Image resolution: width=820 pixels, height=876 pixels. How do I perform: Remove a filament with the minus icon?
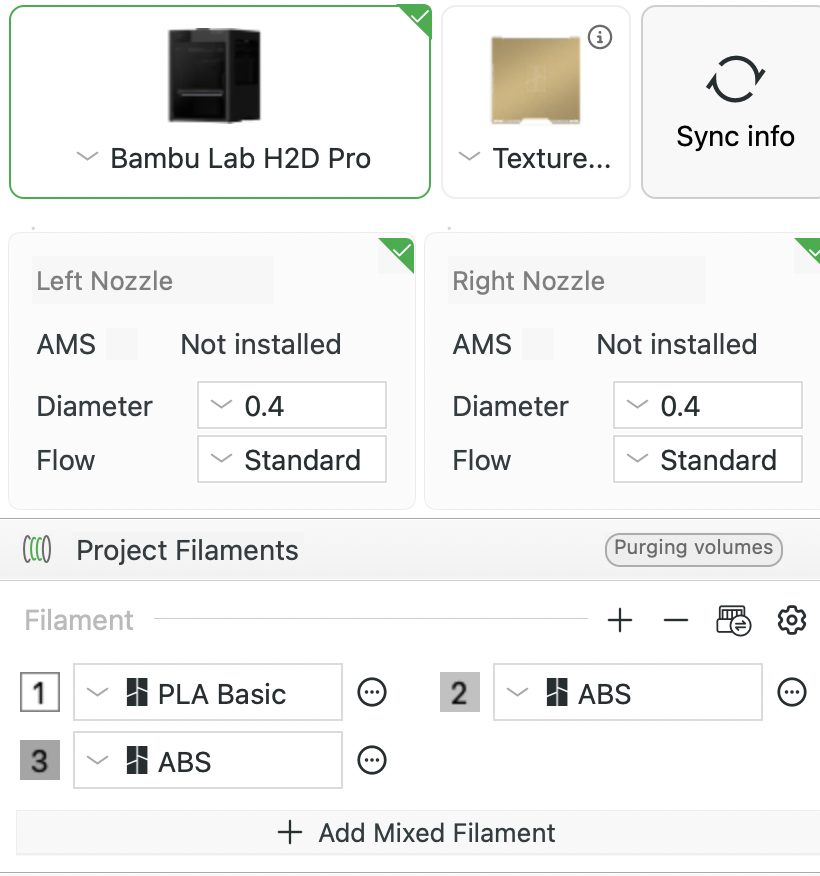pos(676,620)
